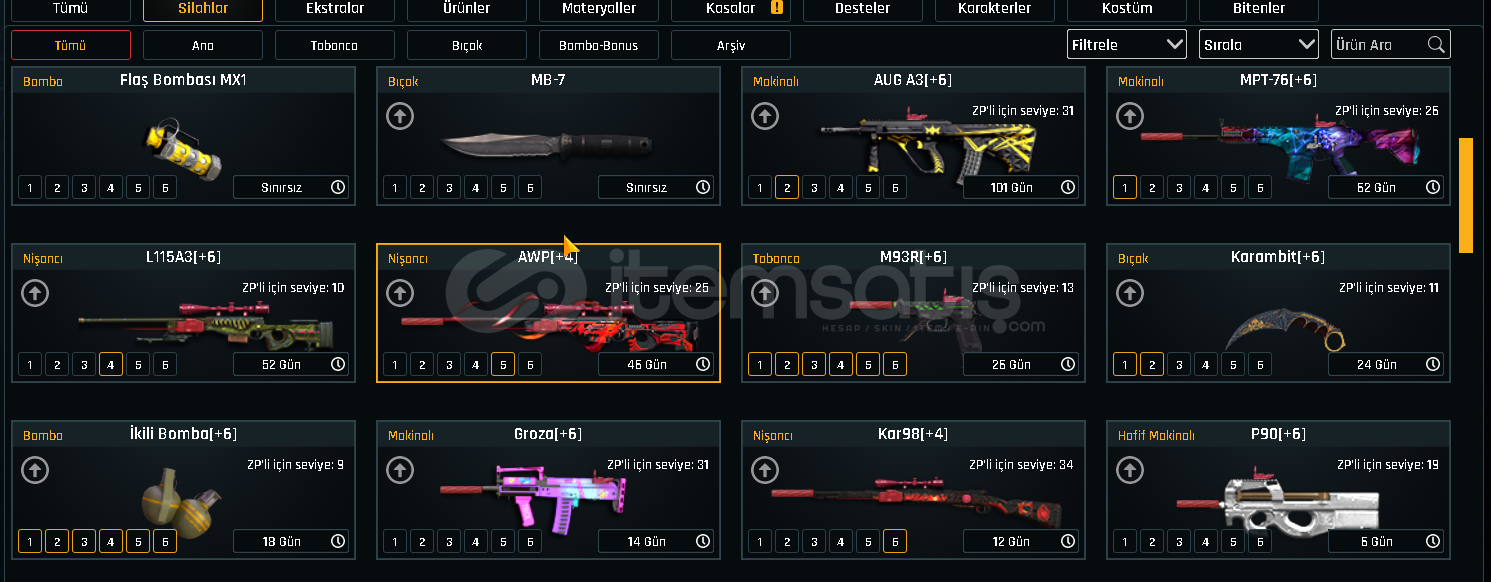The width and height of the screenshot is (1491, 582).
Task: Click the upgrade arrow on Groza[+6] card
Action: click(x=400, y=470)
